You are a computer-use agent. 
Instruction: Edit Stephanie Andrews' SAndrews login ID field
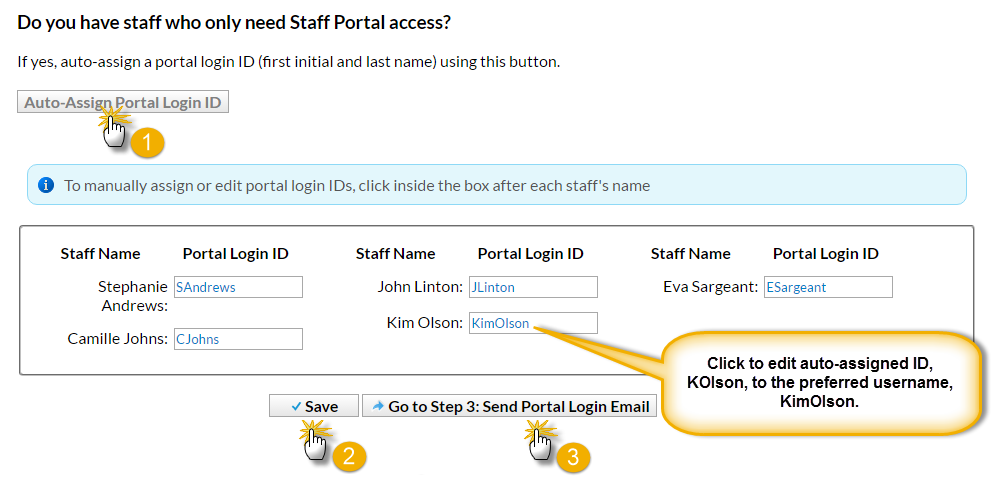tap(239, 287)
